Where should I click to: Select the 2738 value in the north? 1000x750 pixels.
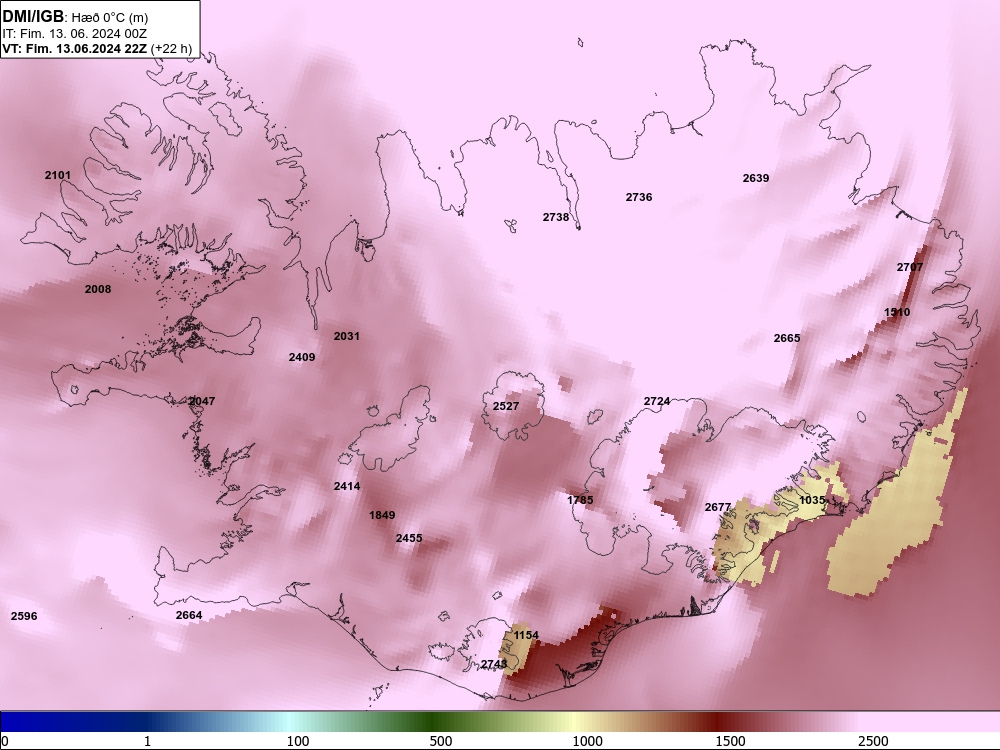coord(556,217)
